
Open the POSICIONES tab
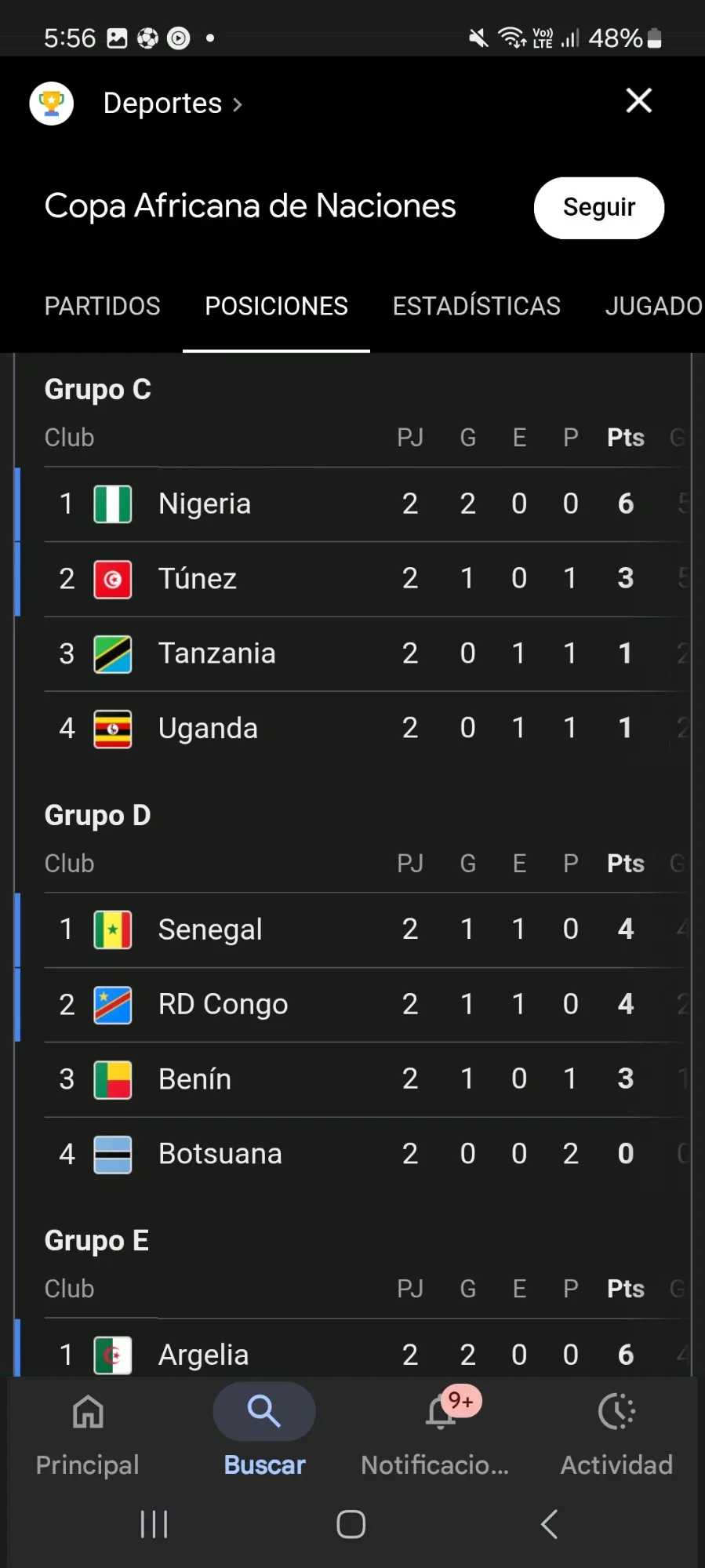coord(276,306)
